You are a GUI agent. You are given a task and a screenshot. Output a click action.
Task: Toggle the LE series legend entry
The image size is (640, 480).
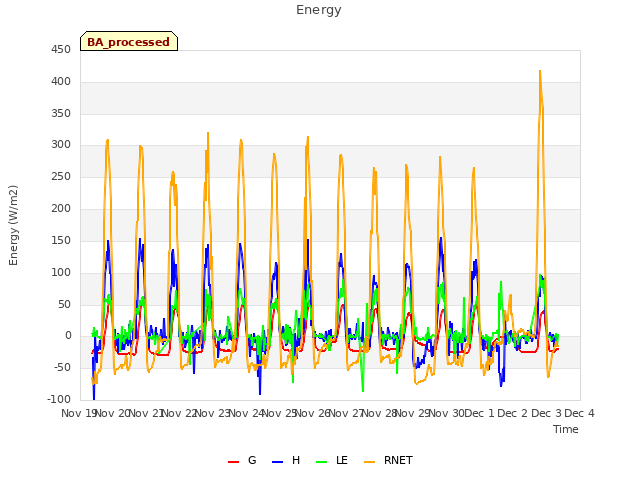pos(332,460)
